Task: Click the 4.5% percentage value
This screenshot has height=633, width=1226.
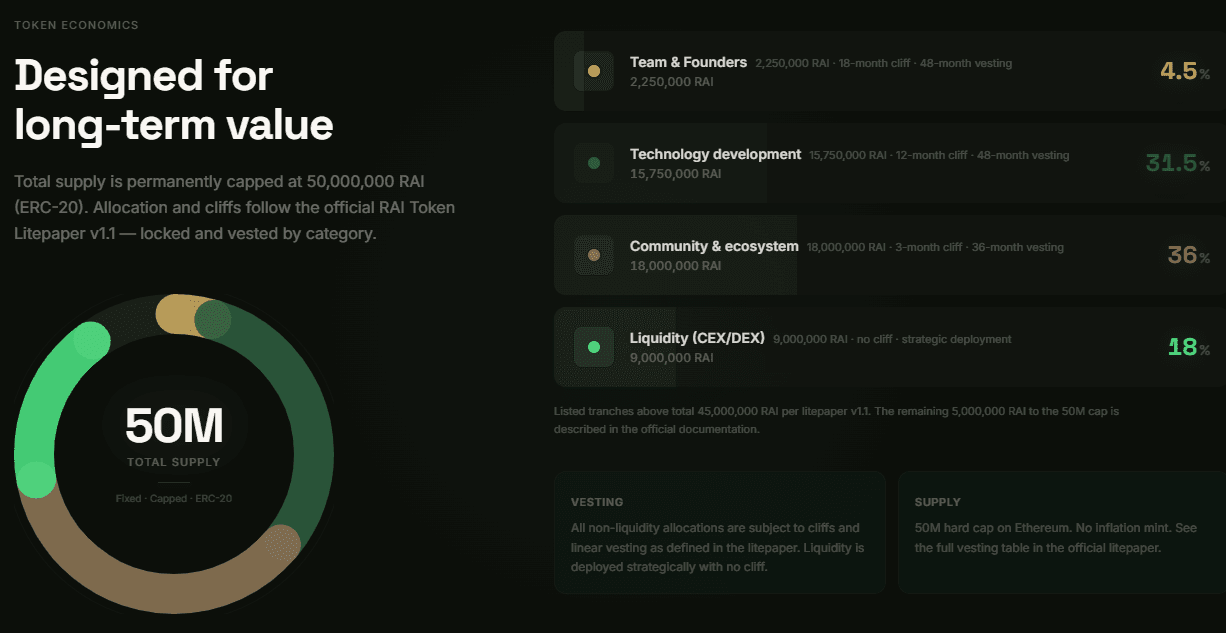Action: tap(1185, 71)
